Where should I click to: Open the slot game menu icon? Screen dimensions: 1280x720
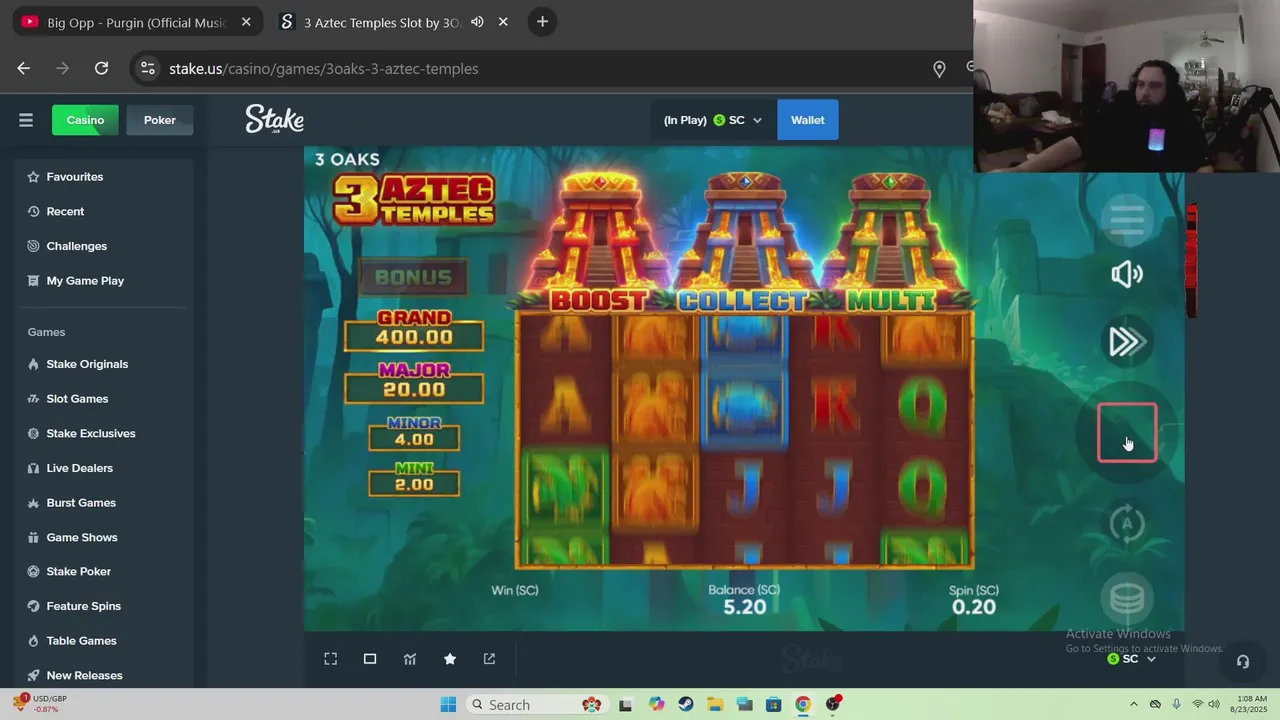1127,218
